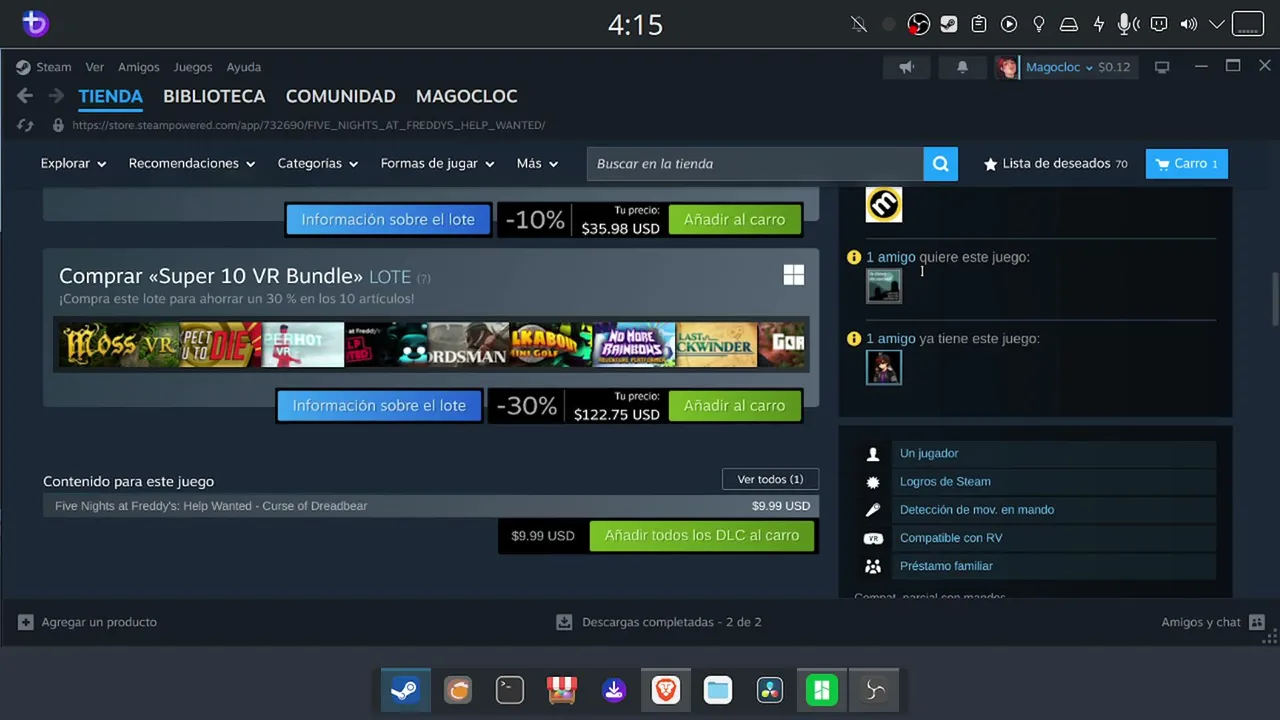Toggle system notifications with the crossed bell icon
This screenshot has height=720, width=1280.
pyautogui.click(x=858, y=25)
